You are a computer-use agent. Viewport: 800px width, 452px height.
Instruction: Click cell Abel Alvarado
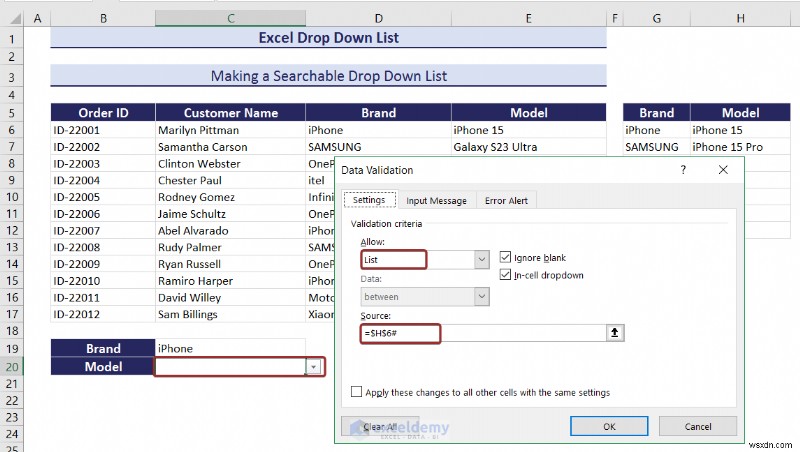[231, 231]
